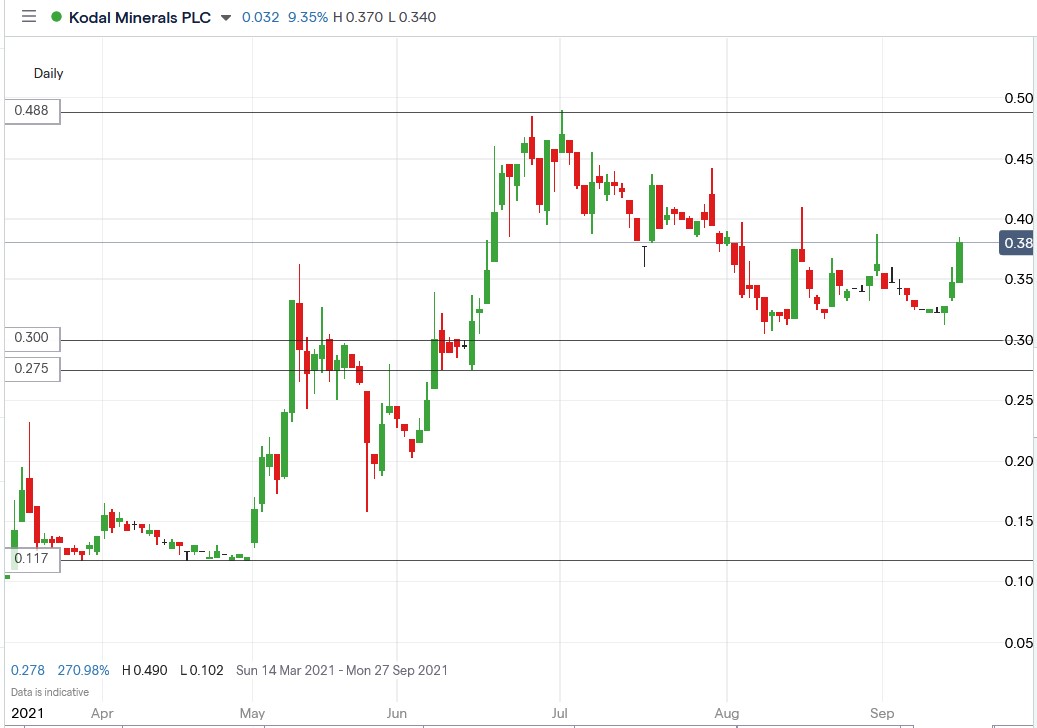
Task: Click the Daily timeframe label
Action: [x=48, y=73]
